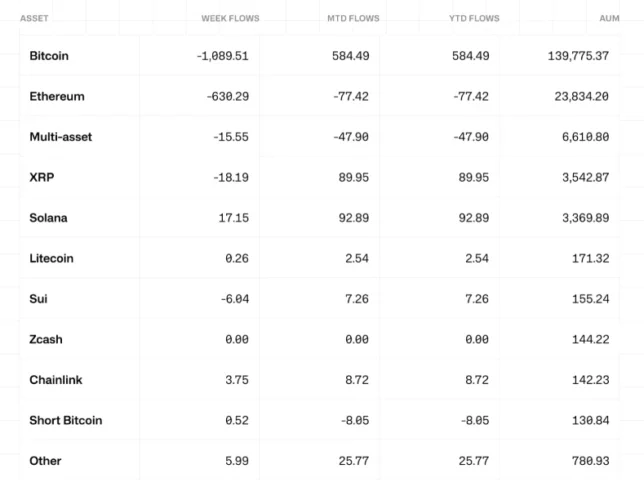Click the Solana row label
644x480 pixels.
(x=49, y=218)
